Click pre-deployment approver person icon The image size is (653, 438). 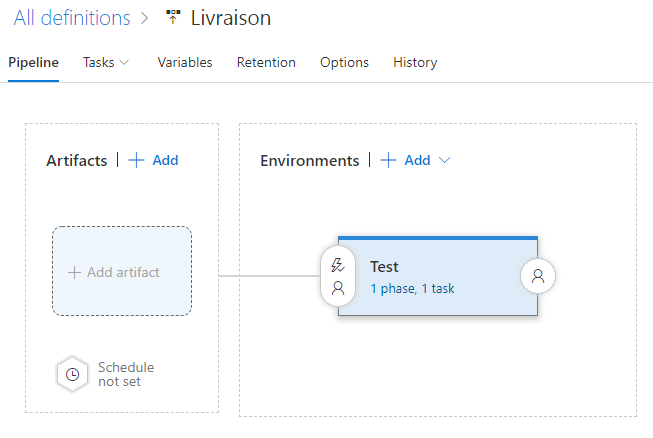pos(338,288)
